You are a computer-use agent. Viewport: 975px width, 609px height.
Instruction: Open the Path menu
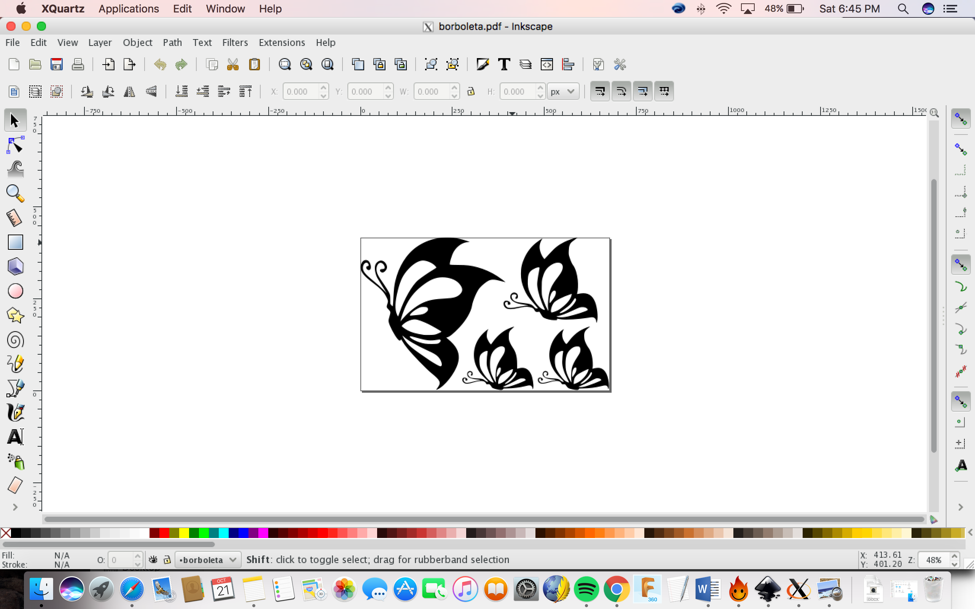[x=172, y=42]
